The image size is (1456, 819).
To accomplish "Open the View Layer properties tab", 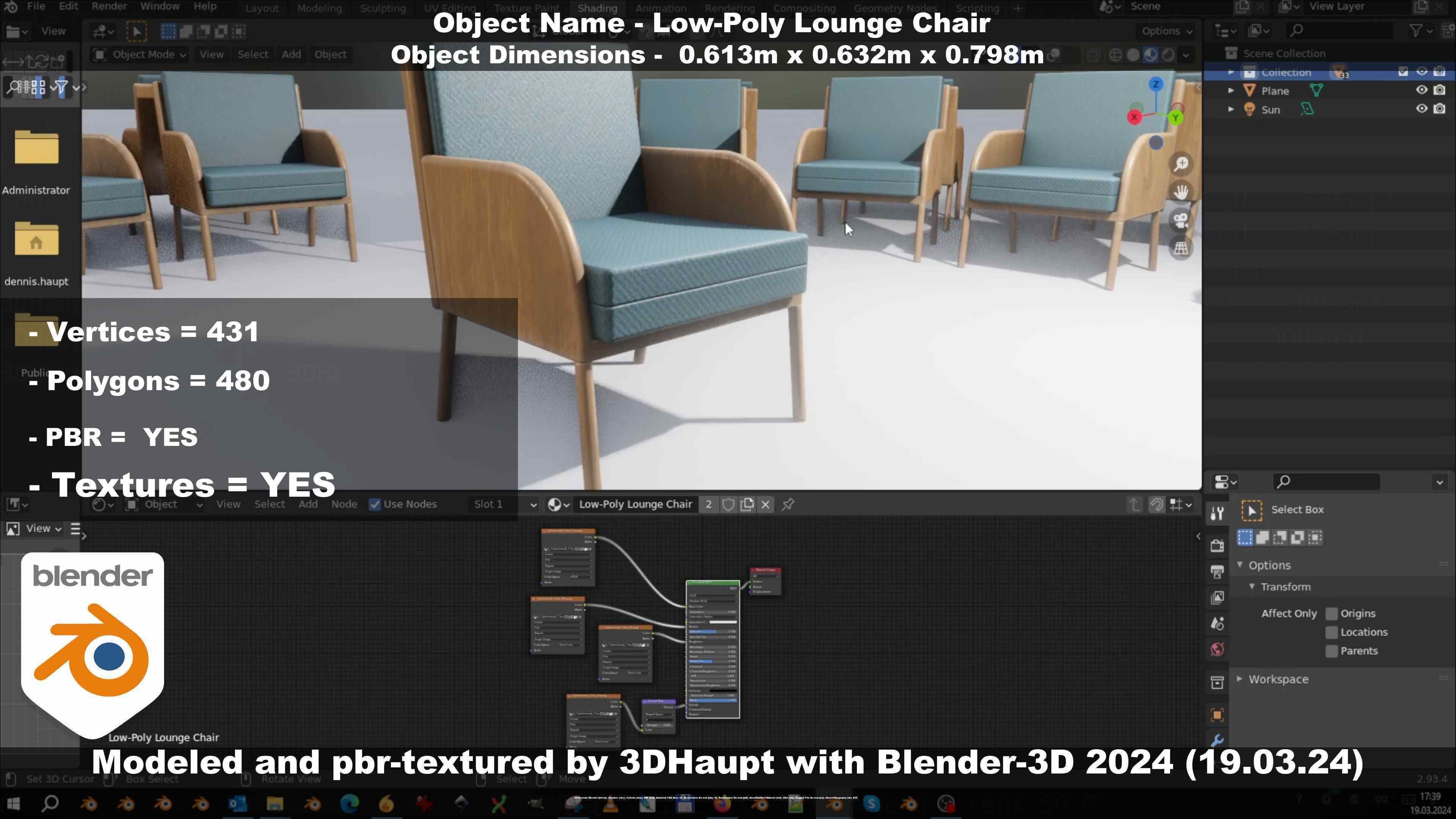I will (x=1218, y=598).
